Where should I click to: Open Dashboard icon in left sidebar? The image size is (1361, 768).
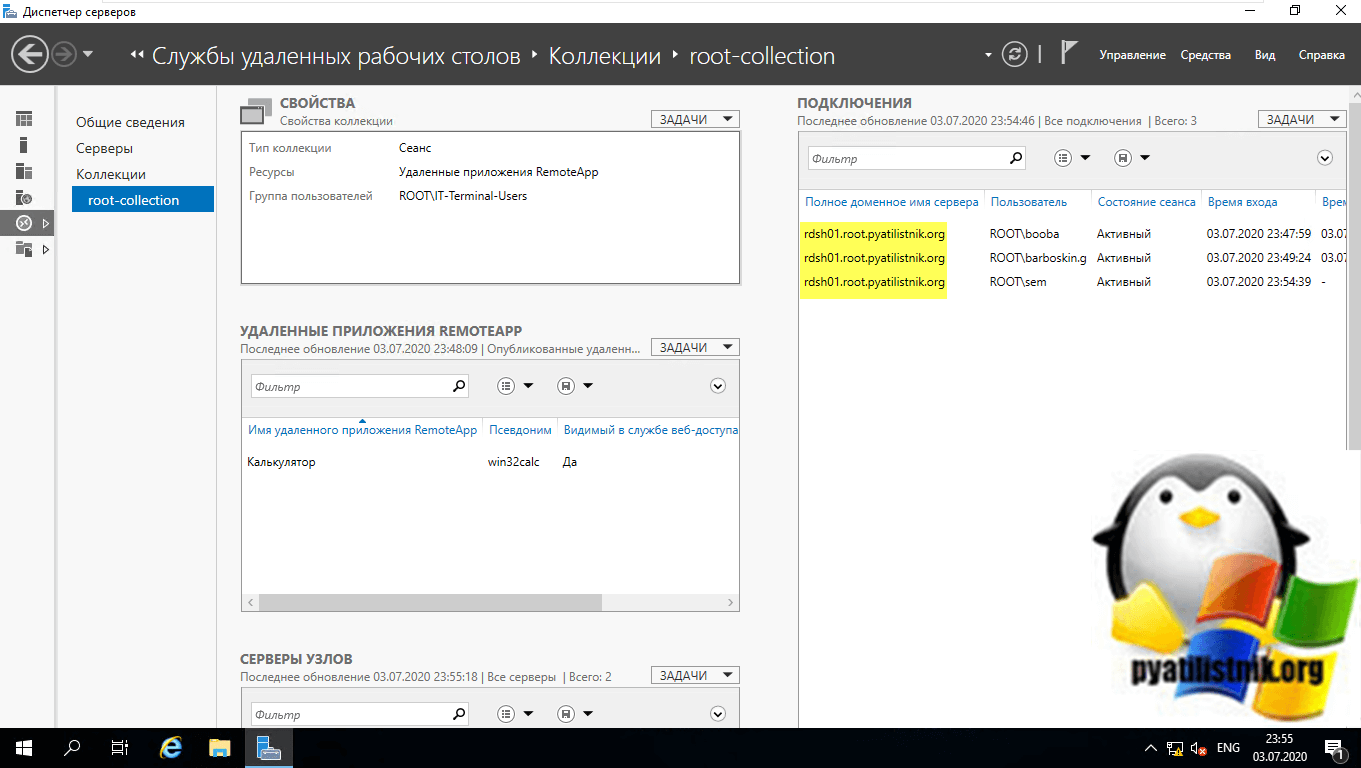24,119
